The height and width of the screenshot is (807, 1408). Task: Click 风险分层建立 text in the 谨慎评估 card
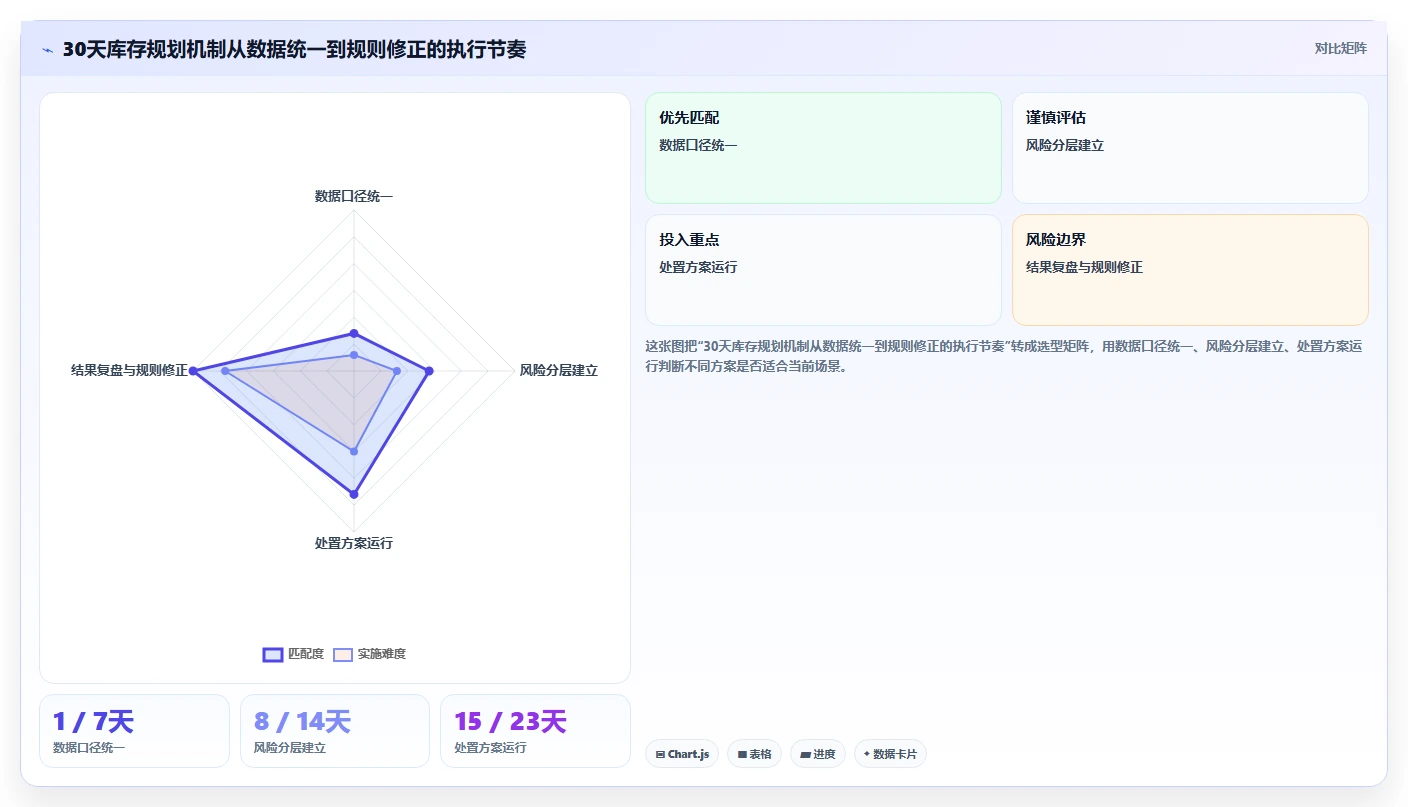click(x=1065, y=145)
